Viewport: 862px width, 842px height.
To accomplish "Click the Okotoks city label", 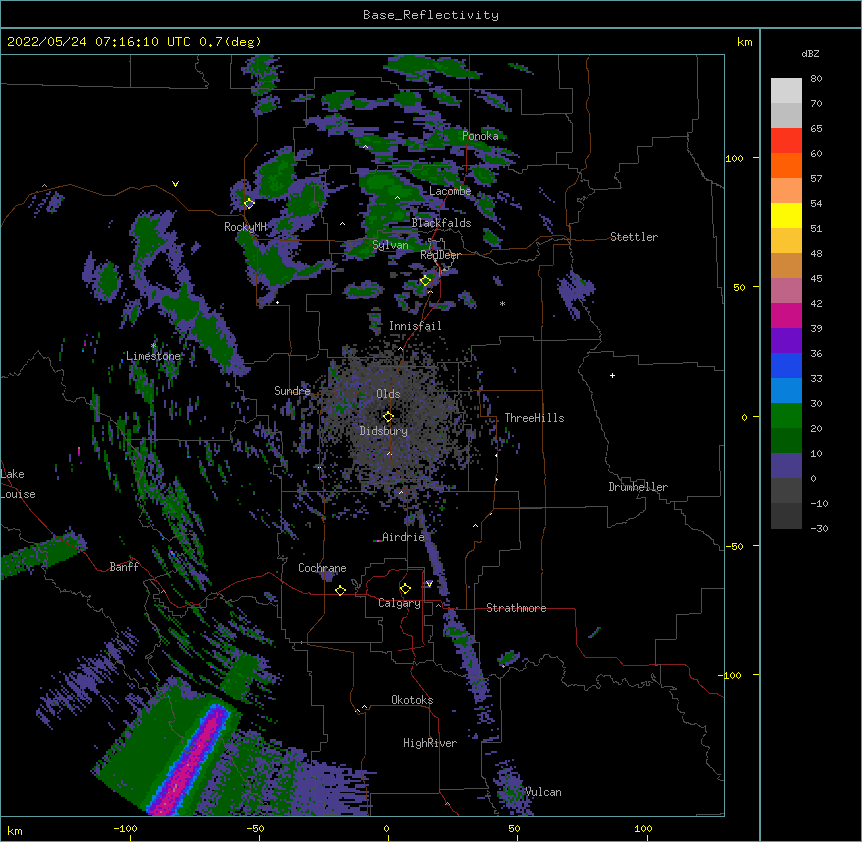I will (412, 700).
